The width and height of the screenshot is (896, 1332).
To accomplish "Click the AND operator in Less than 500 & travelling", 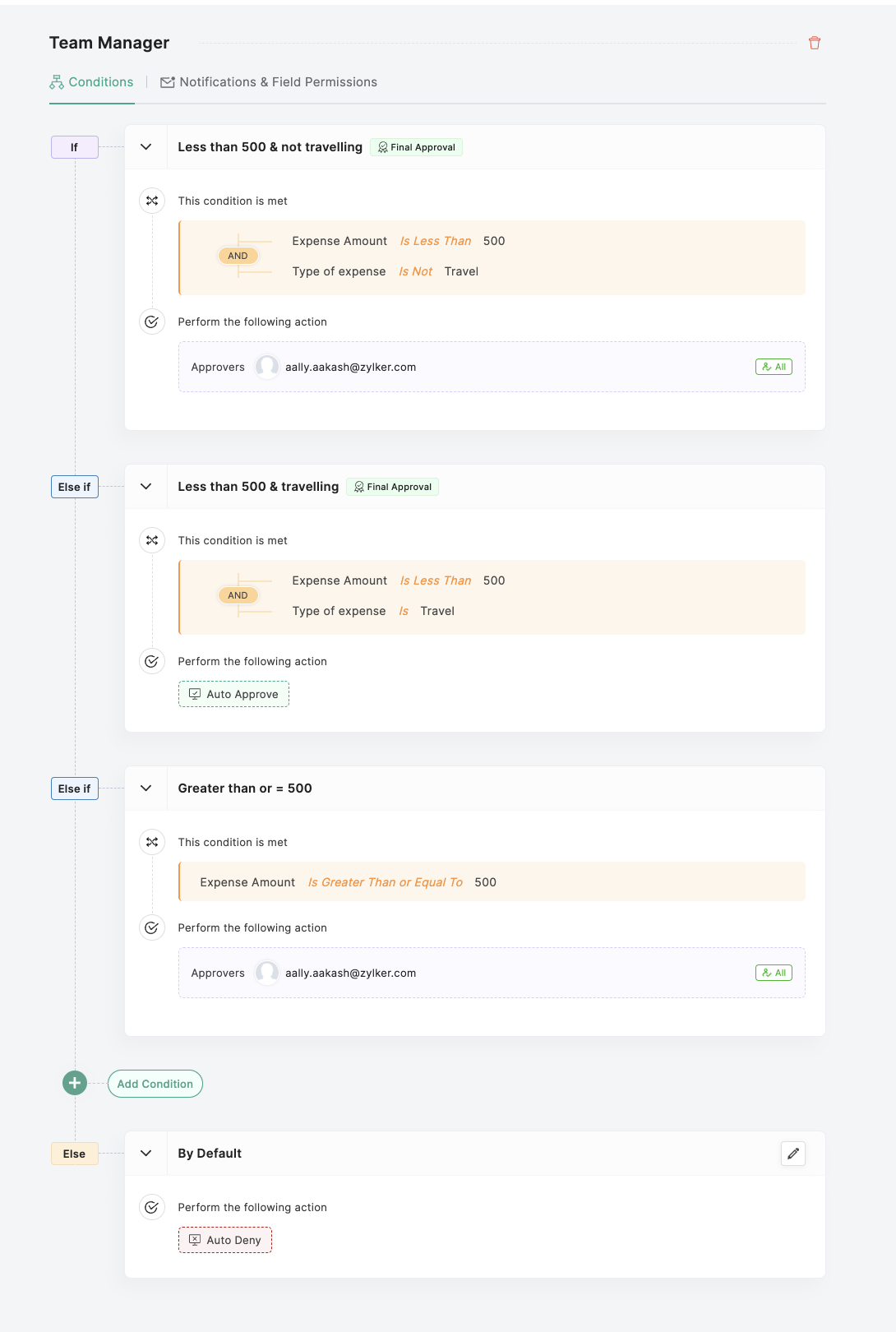I will coord(238,595).
